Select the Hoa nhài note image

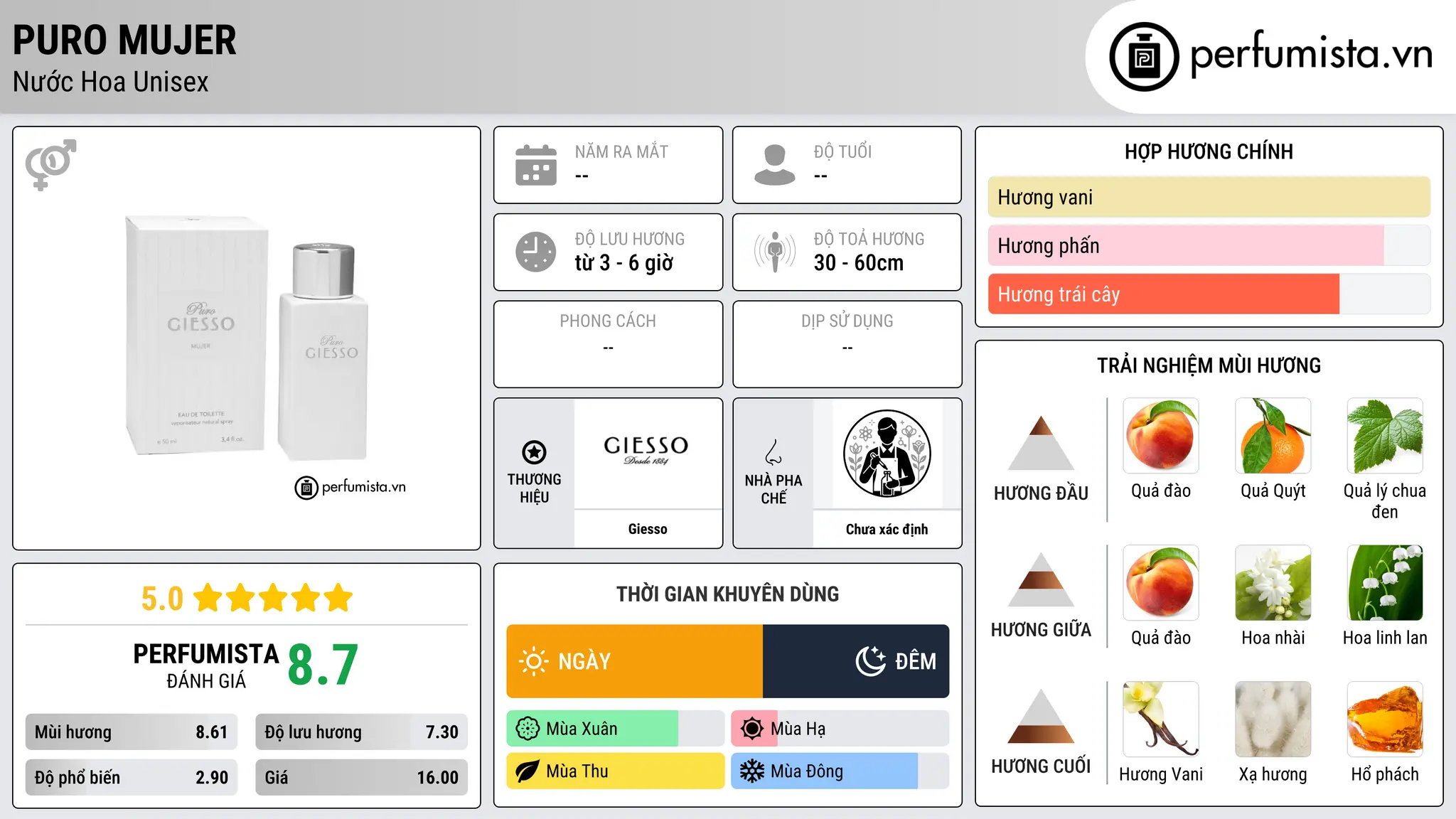[1273, 583]
